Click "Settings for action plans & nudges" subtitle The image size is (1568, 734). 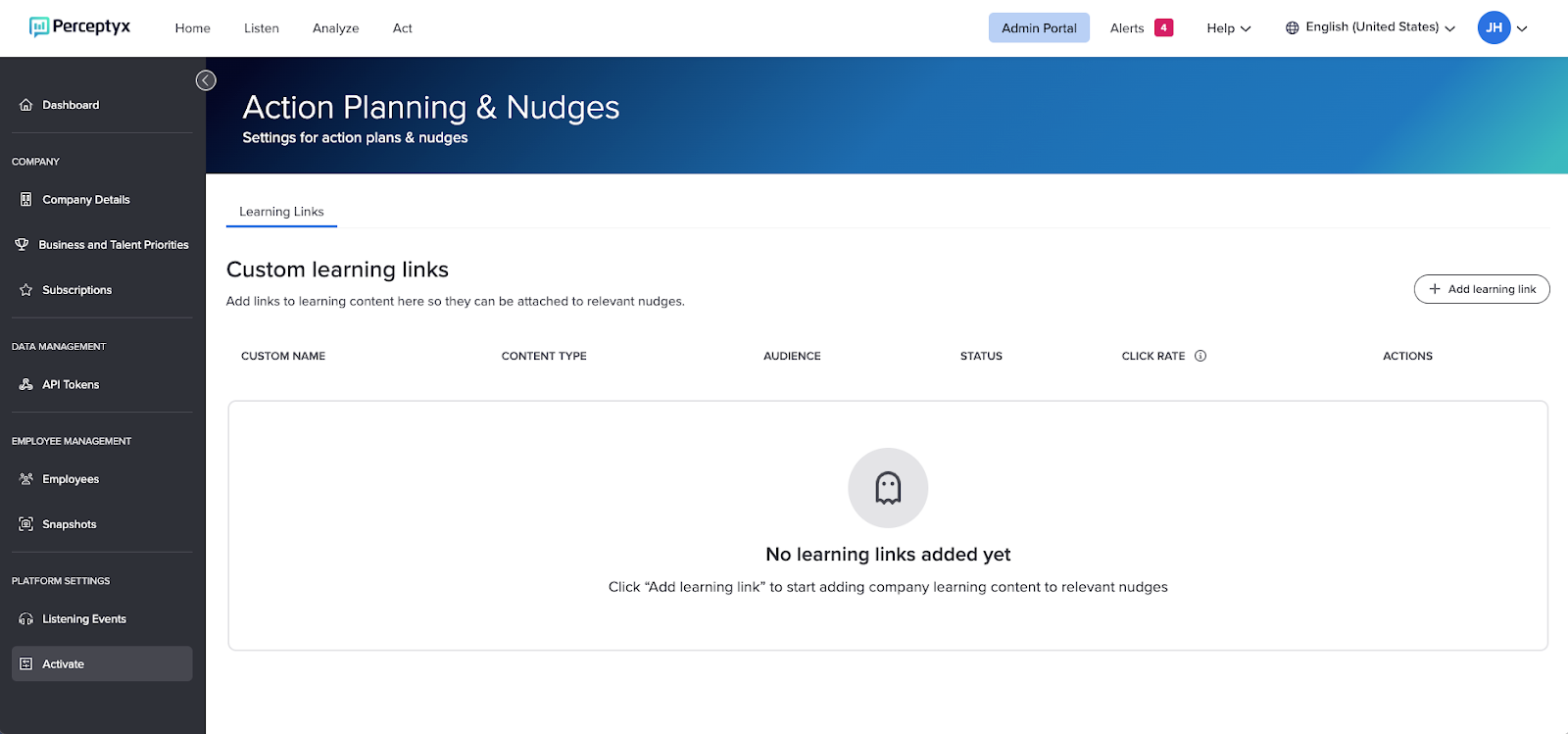355,138
